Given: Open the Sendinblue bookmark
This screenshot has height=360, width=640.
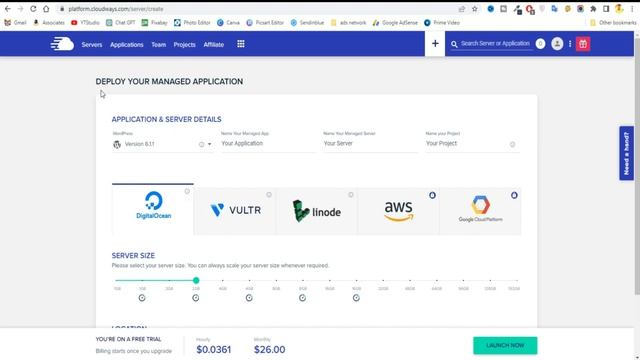Looking at the screenshot, I should coord(307,22).
